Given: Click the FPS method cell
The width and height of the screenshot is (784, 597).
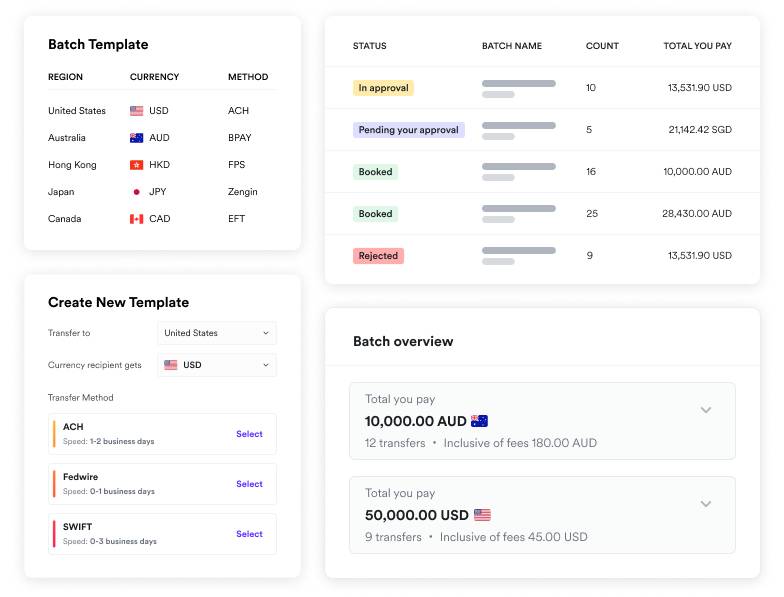Looking at the screenshot, I should [236, 164].
